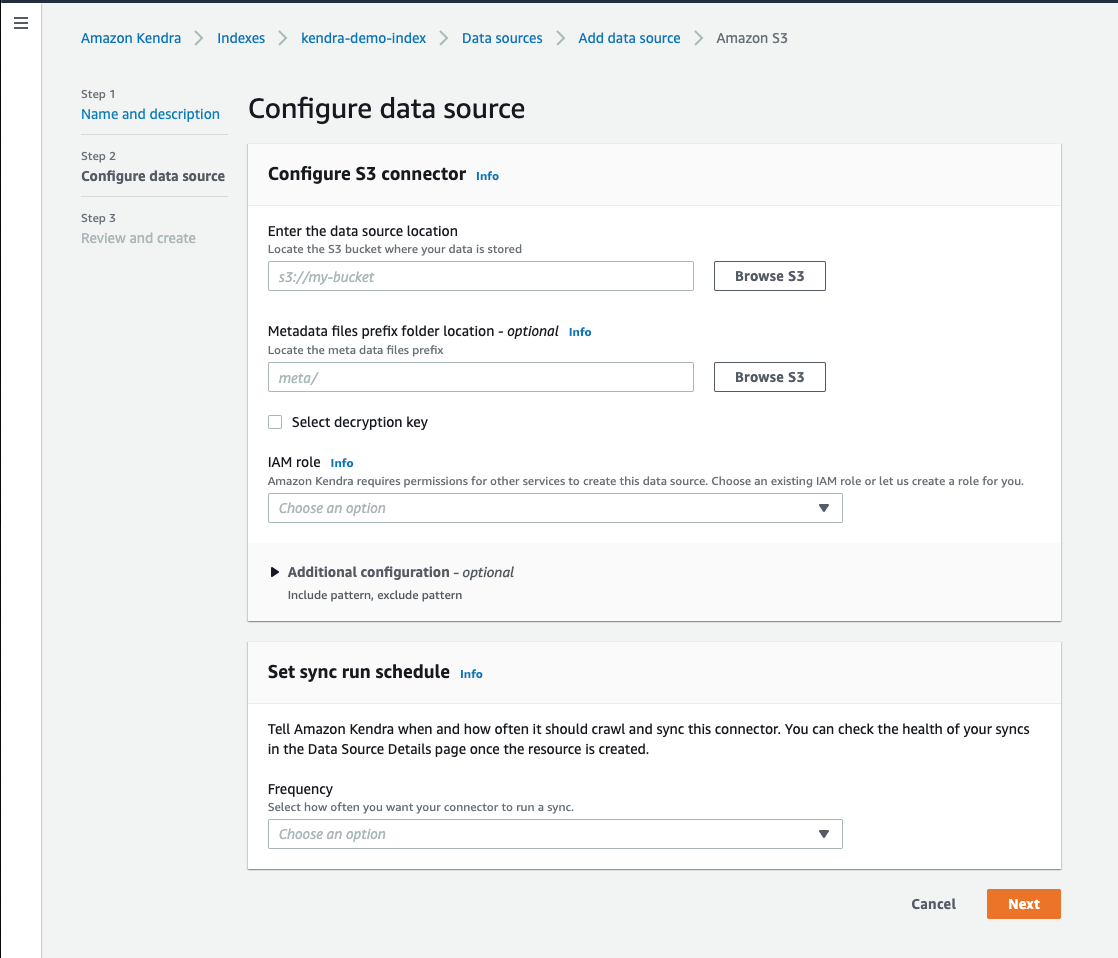Browse S3 for metadata prefix folder
This screenshot has height=958, width=1118.
(x=769, y=377)
